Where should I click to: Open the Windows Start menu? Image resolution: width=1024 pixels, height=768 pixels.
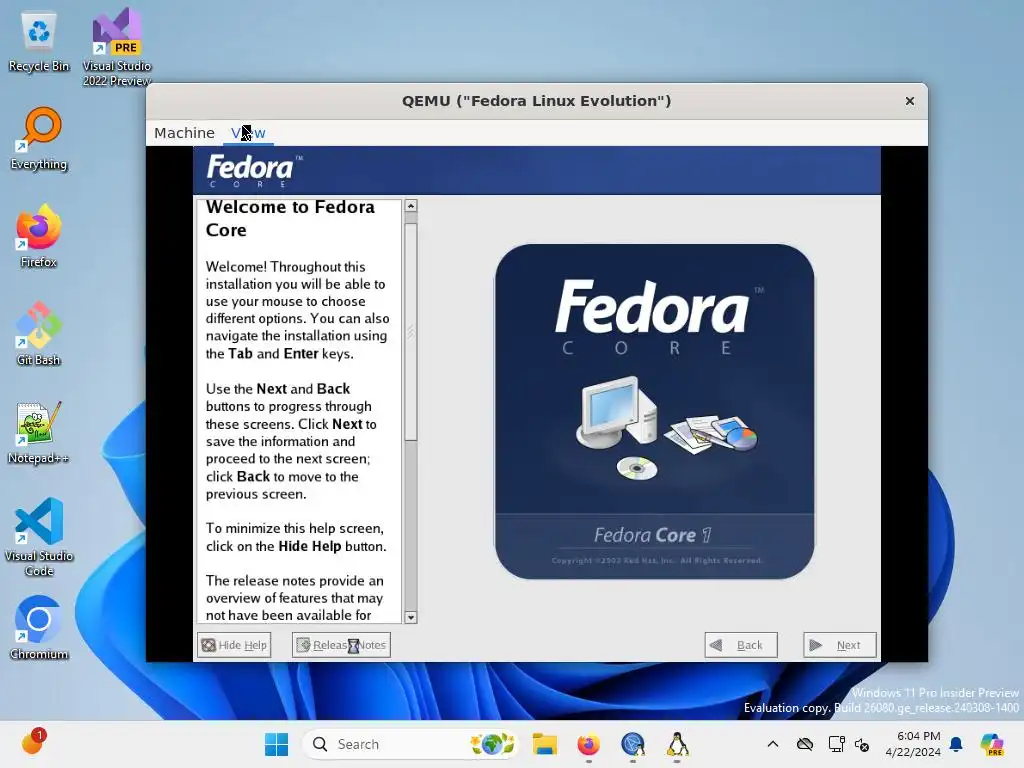[x=276, y=744]
